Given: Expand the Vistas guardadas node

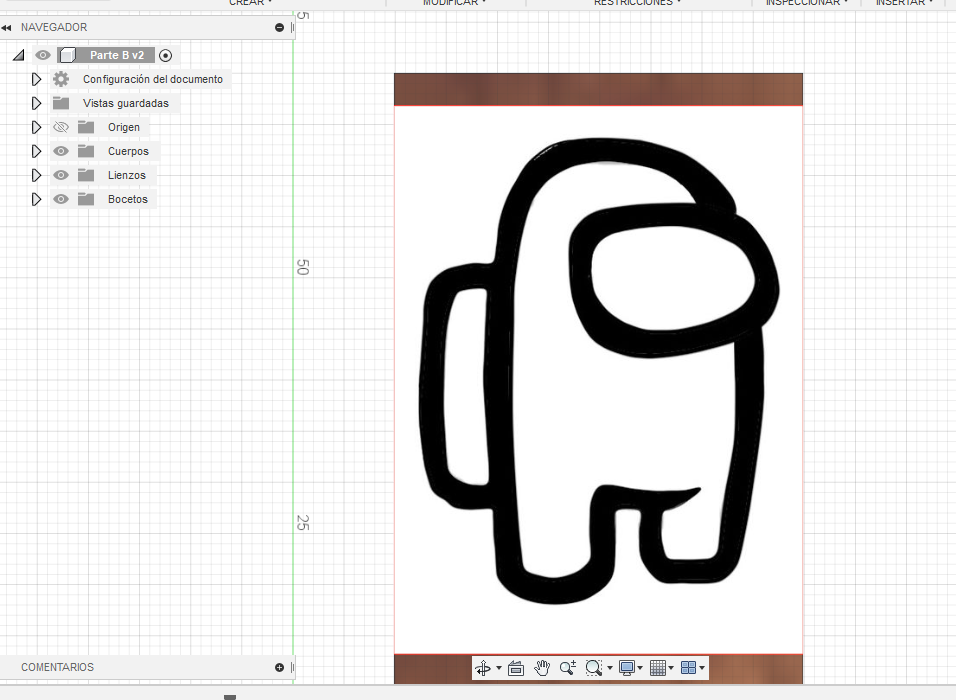Looking at the screenshot, I should pos(37,103).
